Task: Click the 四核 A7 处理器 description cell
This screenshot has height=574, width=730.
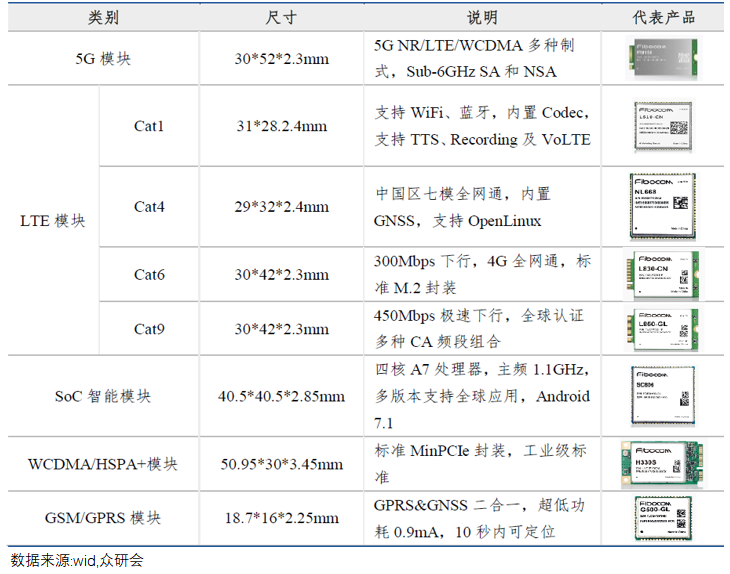Action: click(482, 396)
